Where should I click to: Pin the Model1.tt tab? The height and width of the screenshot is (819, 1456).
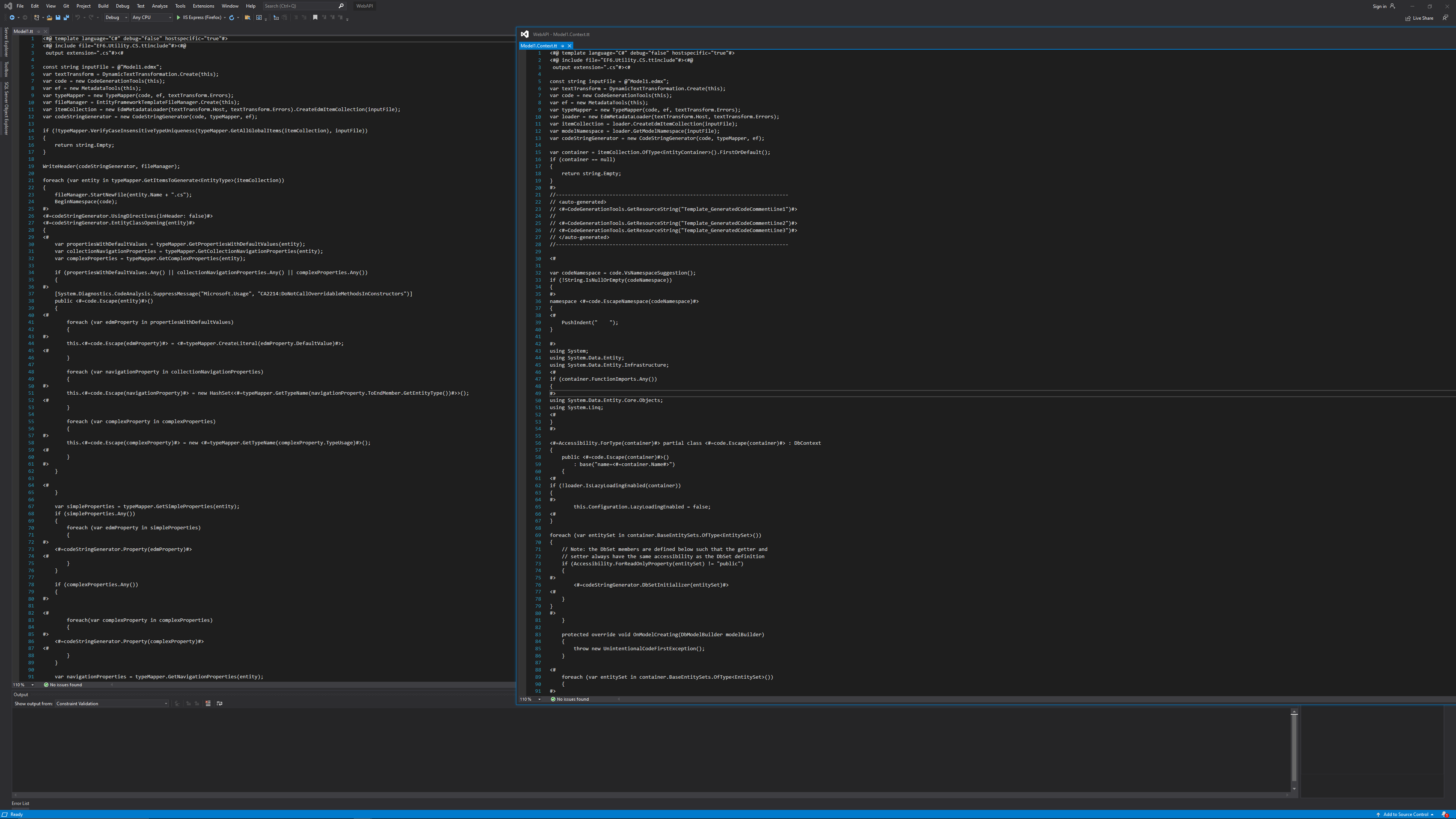(38, 31)
